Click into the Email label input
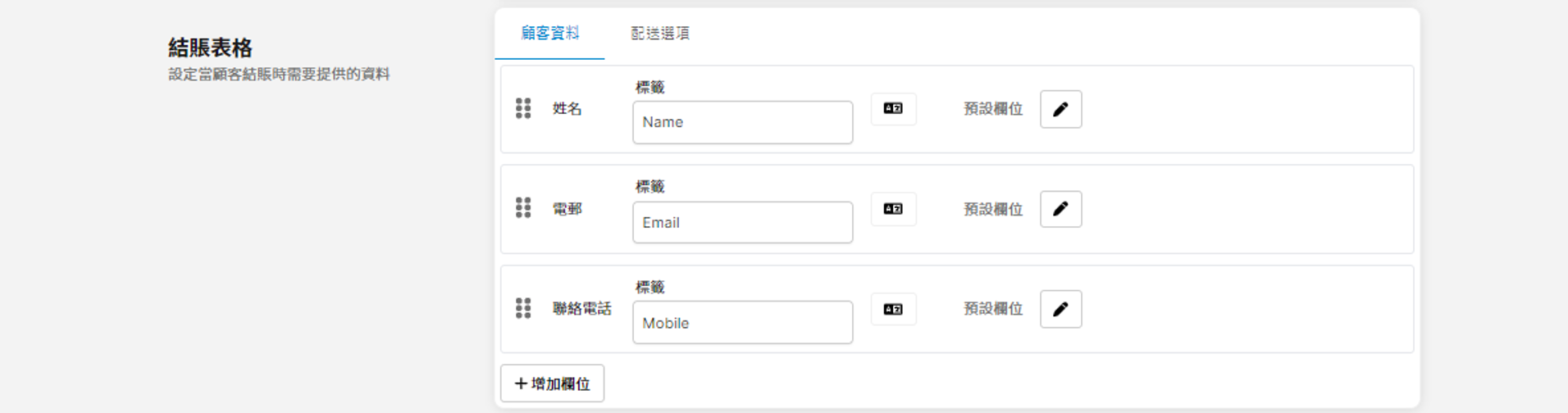This screenshot has height=413, width=1568. (742, 222)
